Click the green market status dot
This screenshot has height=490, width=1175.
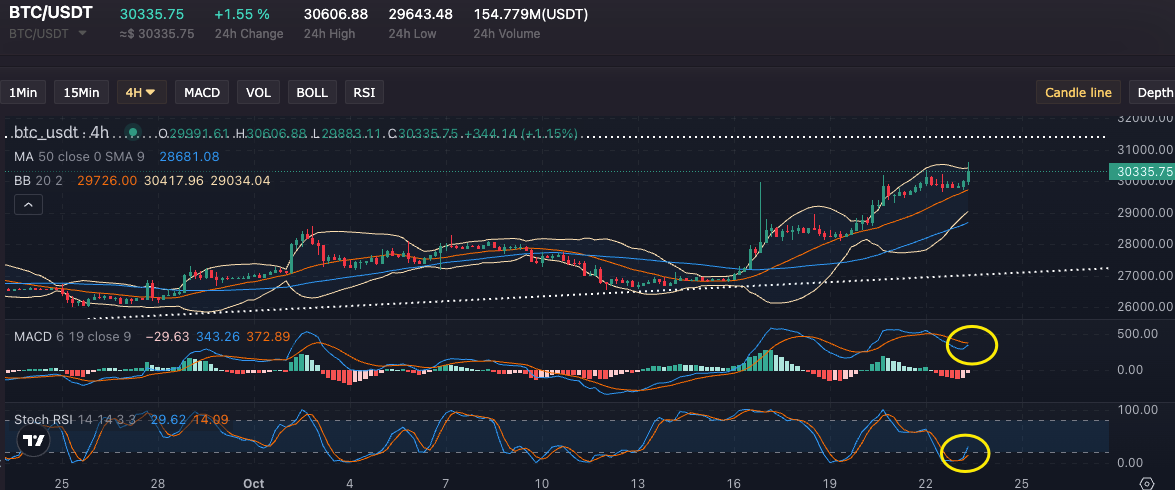point(132,132)
